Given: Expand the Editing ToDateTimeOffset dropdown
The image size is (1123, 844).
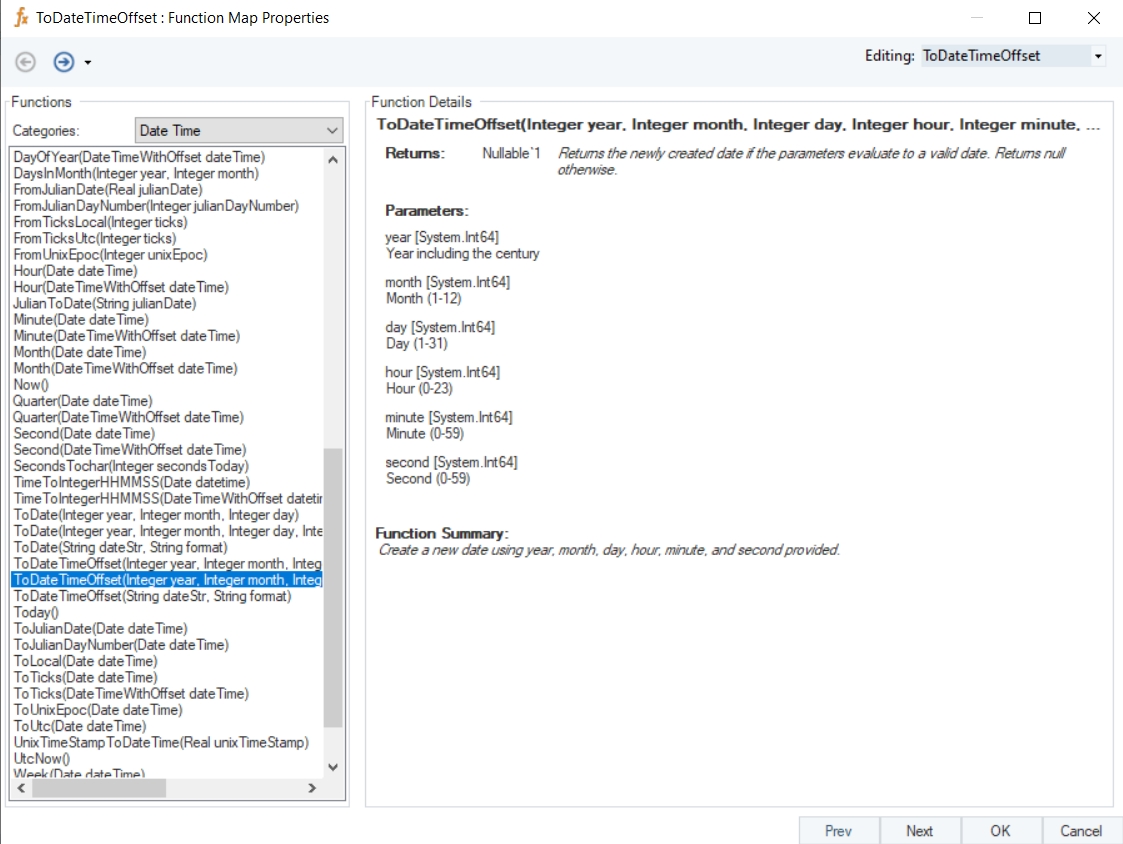Looking at the screenshot, I should [x=1098, y=56].
